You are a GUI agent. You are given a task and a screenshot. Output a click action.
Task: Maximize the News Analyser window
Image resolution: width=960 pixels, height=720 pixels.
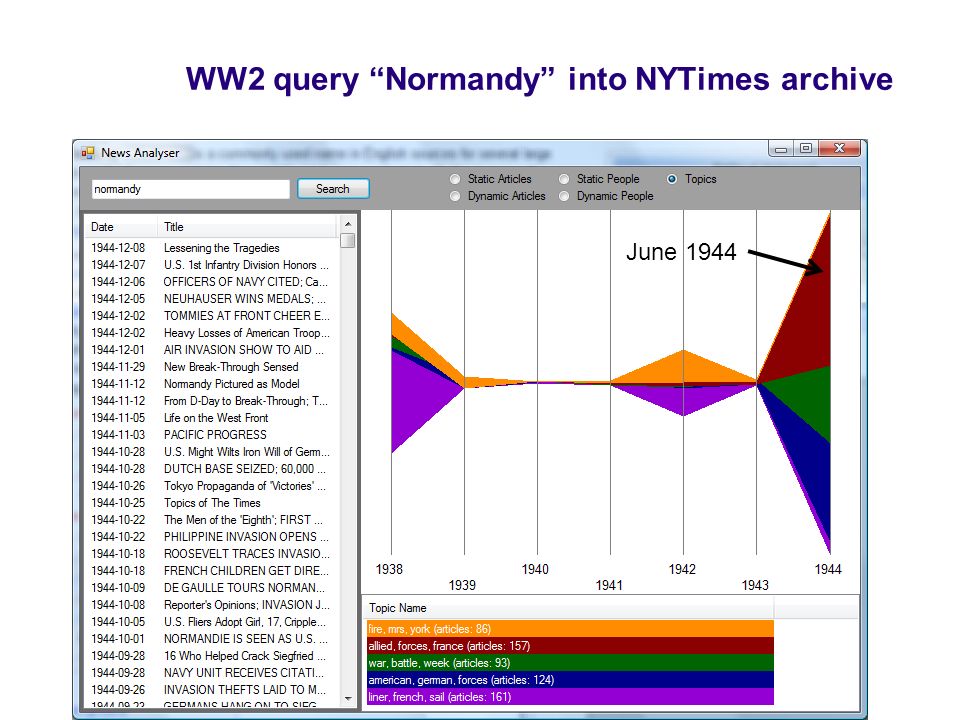tap(806, 149)
